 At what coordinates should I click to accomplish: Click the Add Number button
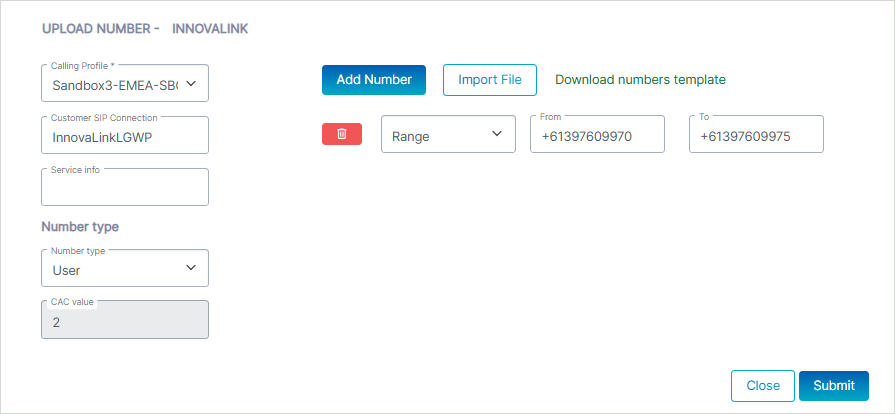coord(374,80)
